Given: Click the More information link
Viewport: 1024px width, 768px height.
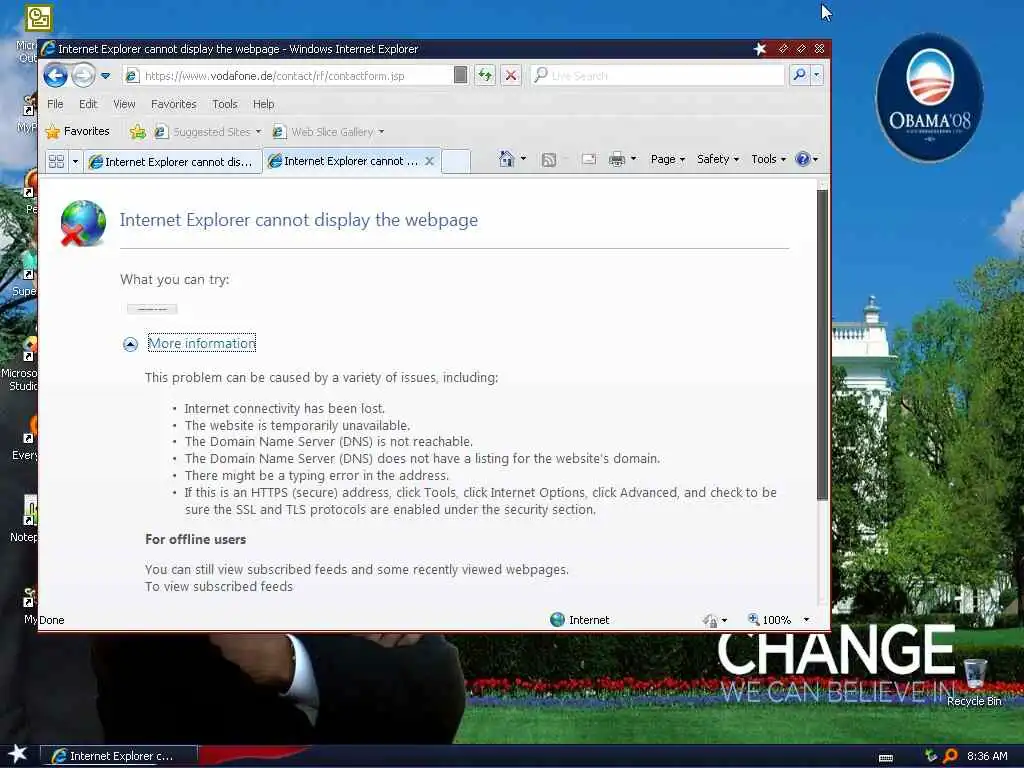Looking at the screenshot, I should pyautogui.click(x=202, y=344).
